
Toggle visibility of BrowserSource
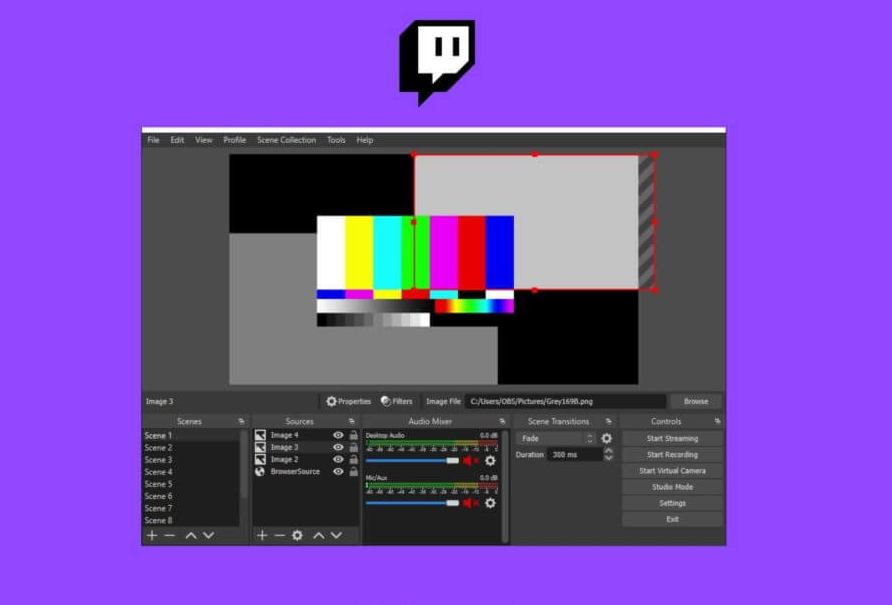click(x=338, y=471)
